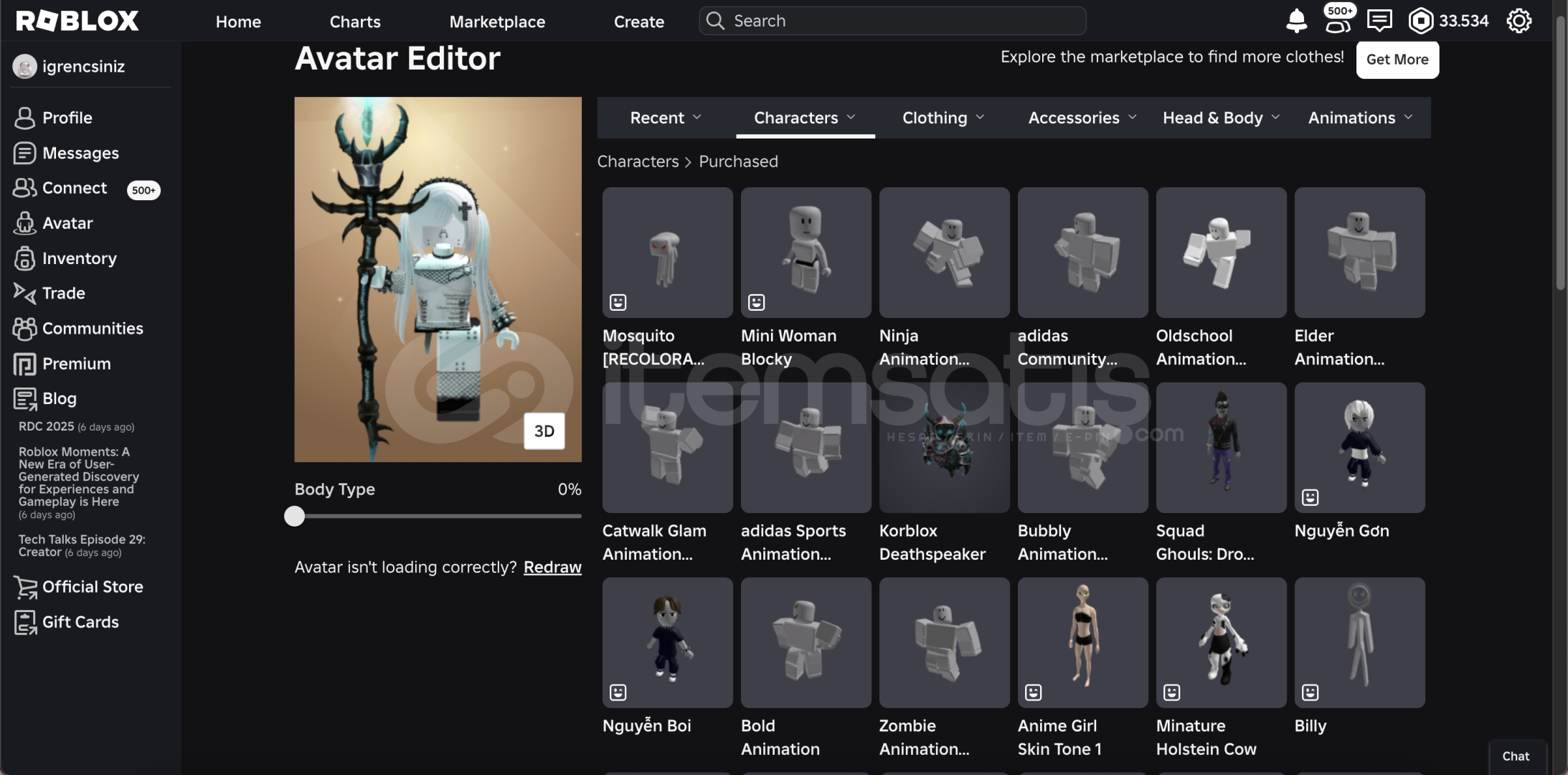The width and height of the screenshot is (1568, 775).
Task: Select the Zombie Animation thumbnail
Action: pyautogui.click(x=944, y=643)
